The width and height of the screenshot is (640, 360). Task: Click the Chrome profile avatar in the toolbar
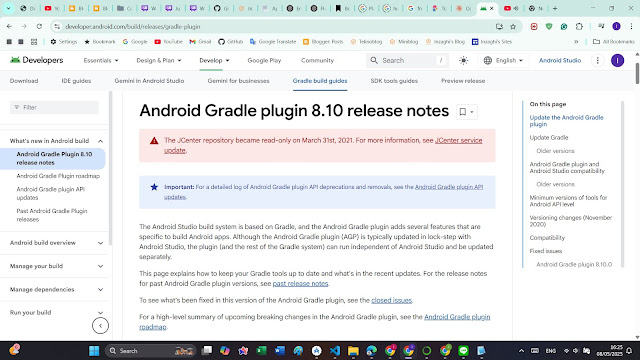click(616, 27)
